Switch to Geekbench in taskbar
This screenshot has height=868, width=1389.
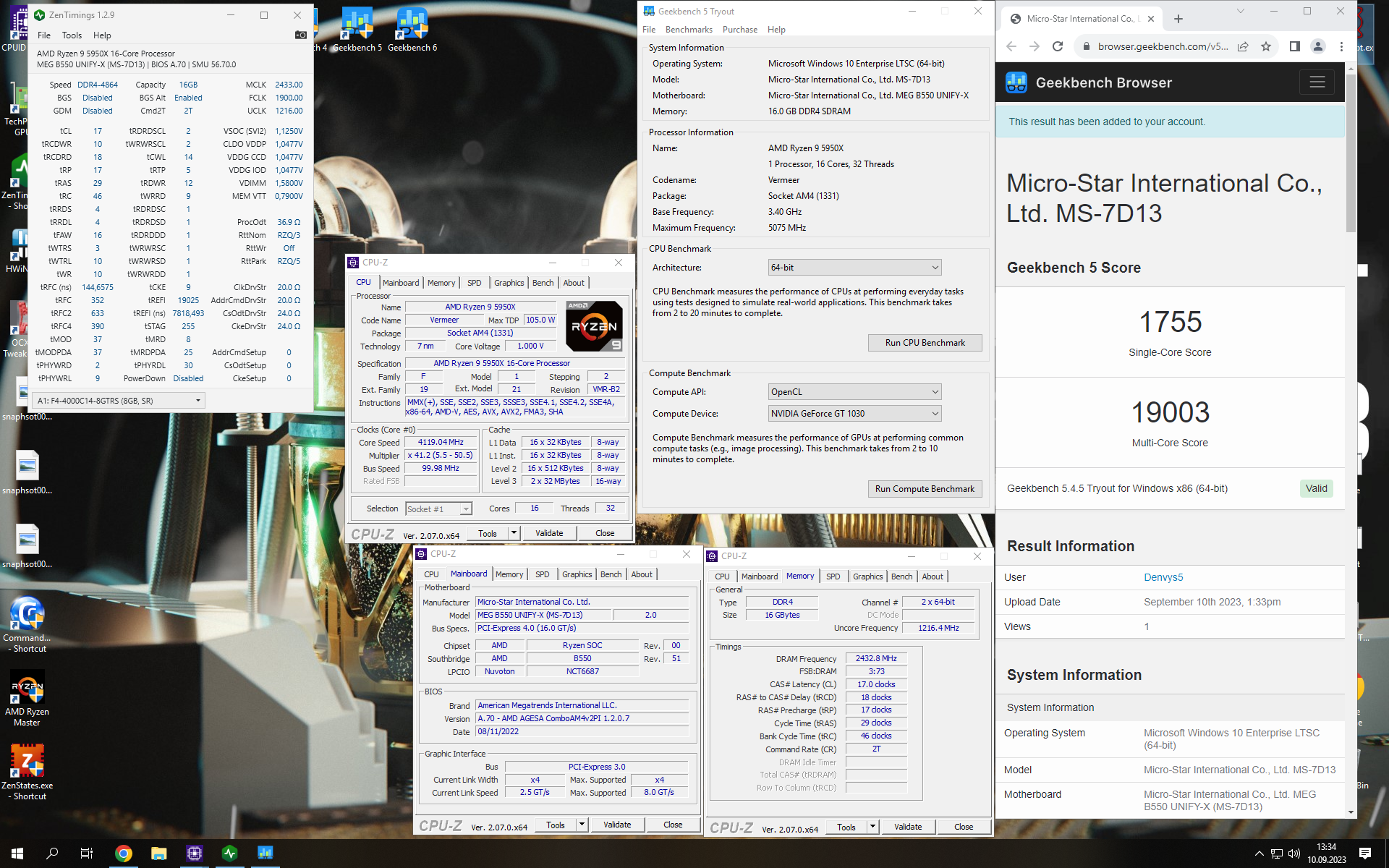point(266,854)
